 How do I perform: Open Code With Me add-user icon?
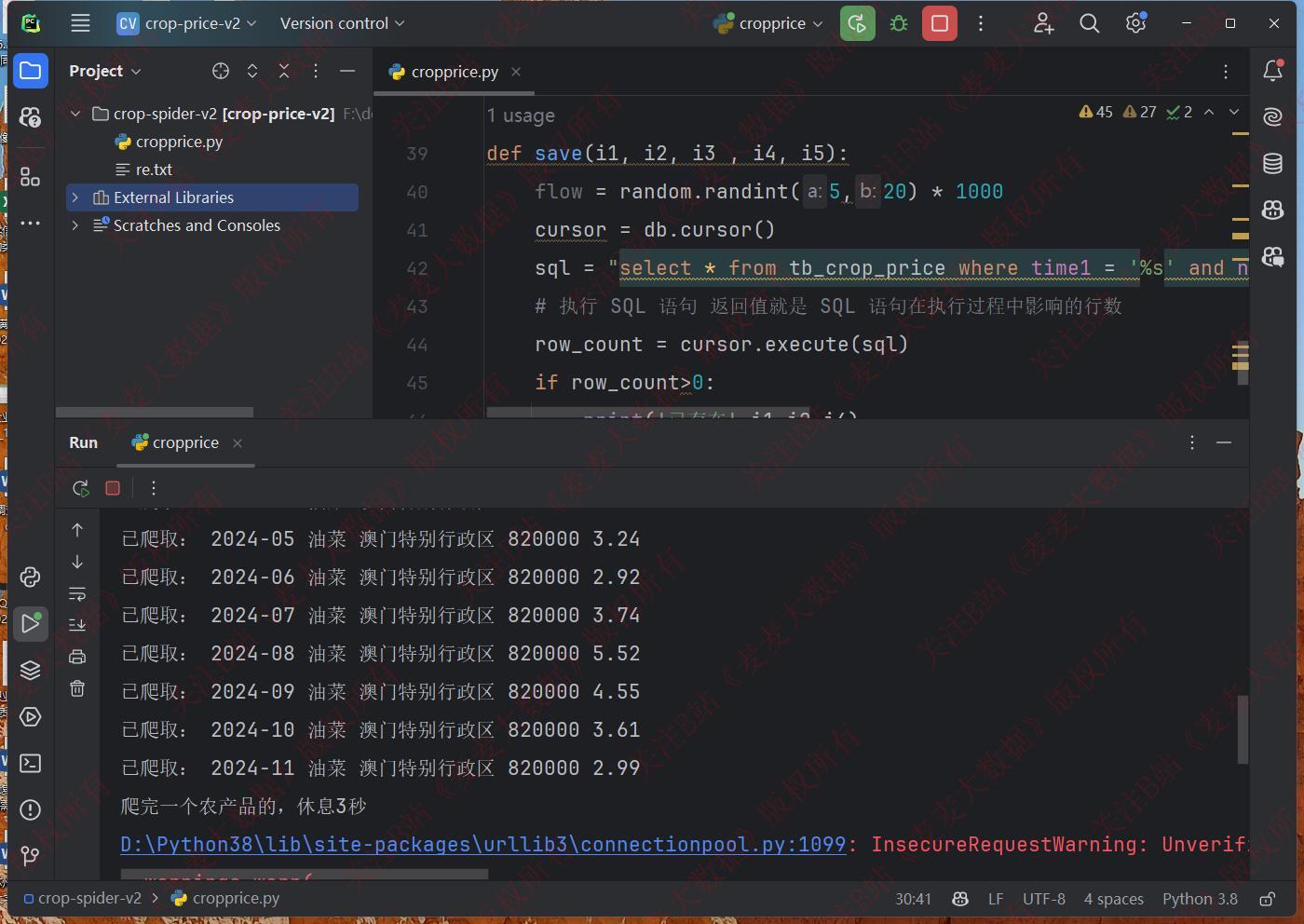tap(1043, 23)
